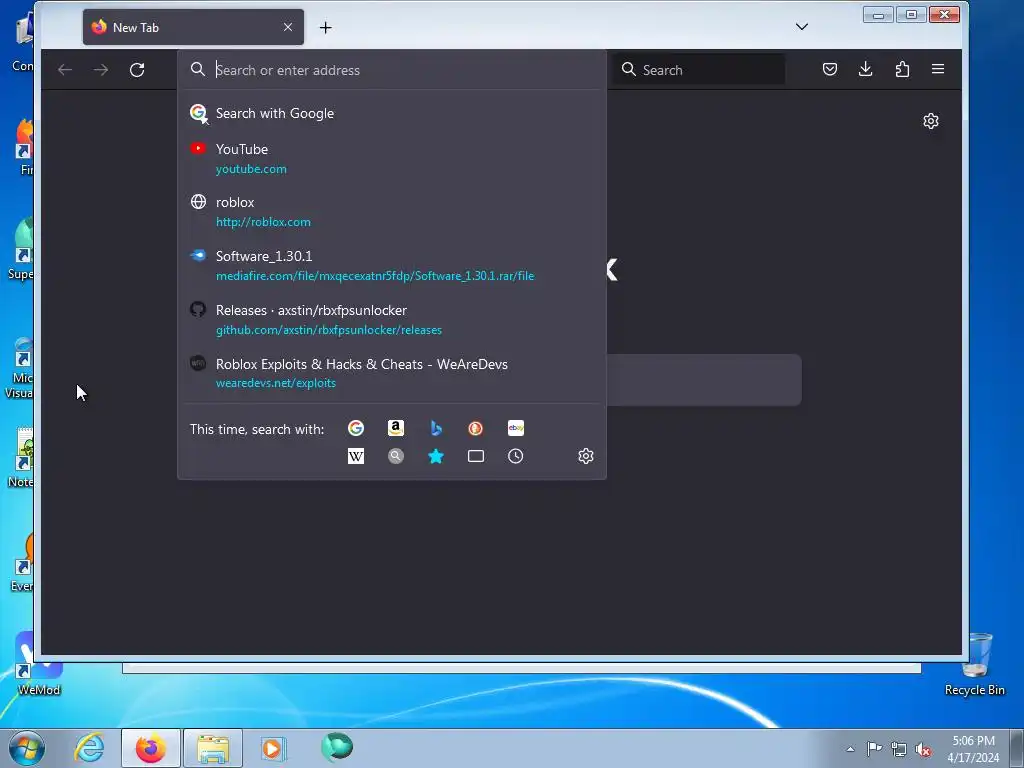Open the Extensions puzzle icon
This screenshot has width=1024, height=768.
902,69
